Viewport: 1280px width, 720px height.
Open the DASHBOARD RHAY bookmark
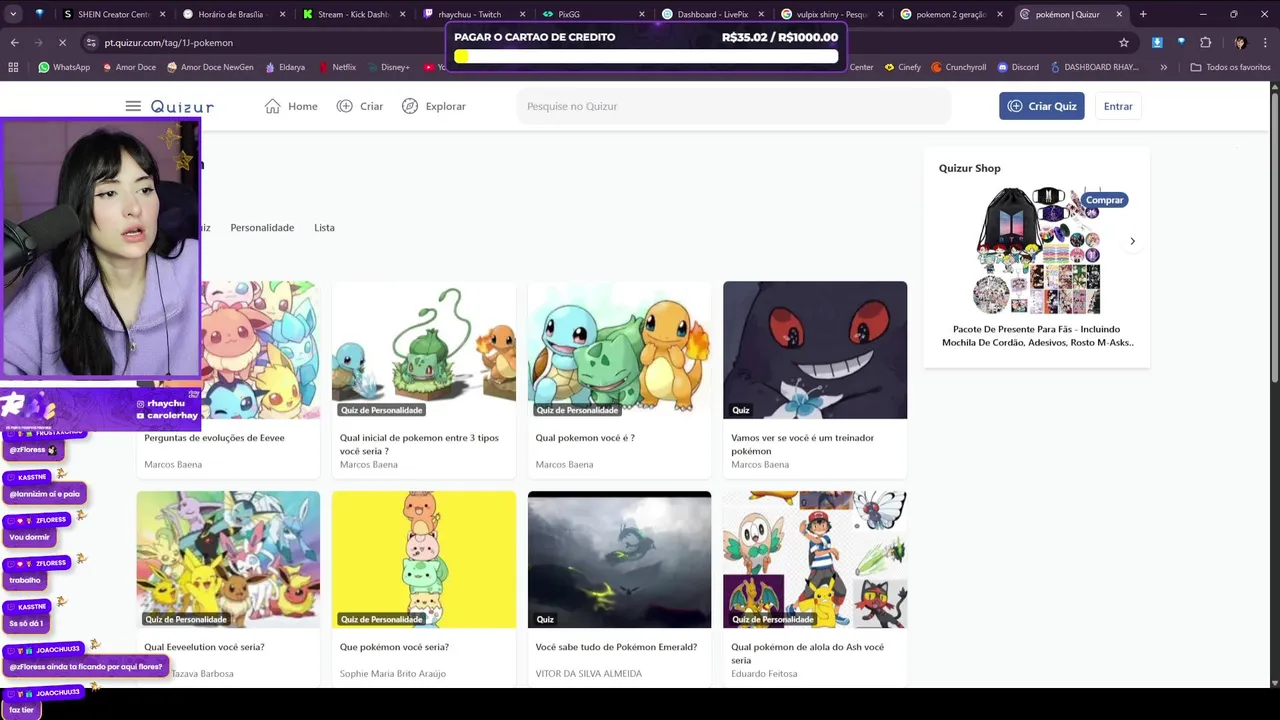(x=1093, y=67)
